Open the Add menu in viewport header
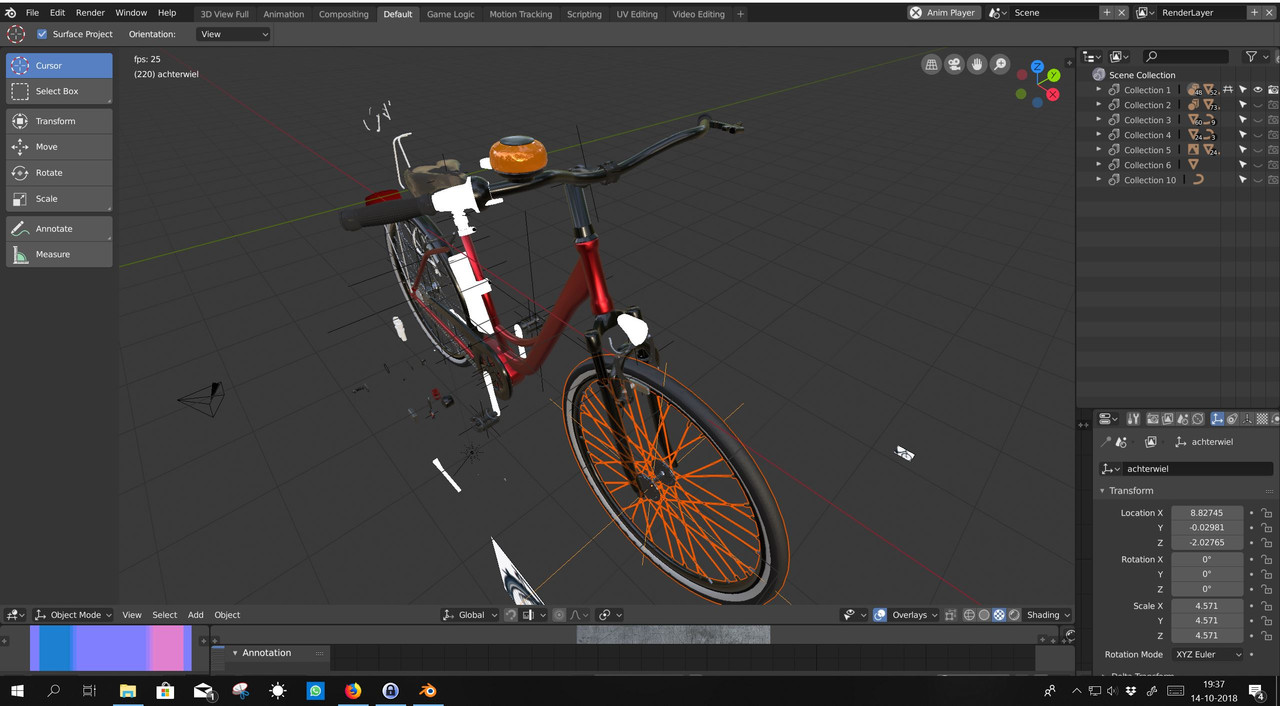Viewport: 1280px width, 706px height. [x=195, y=615]
